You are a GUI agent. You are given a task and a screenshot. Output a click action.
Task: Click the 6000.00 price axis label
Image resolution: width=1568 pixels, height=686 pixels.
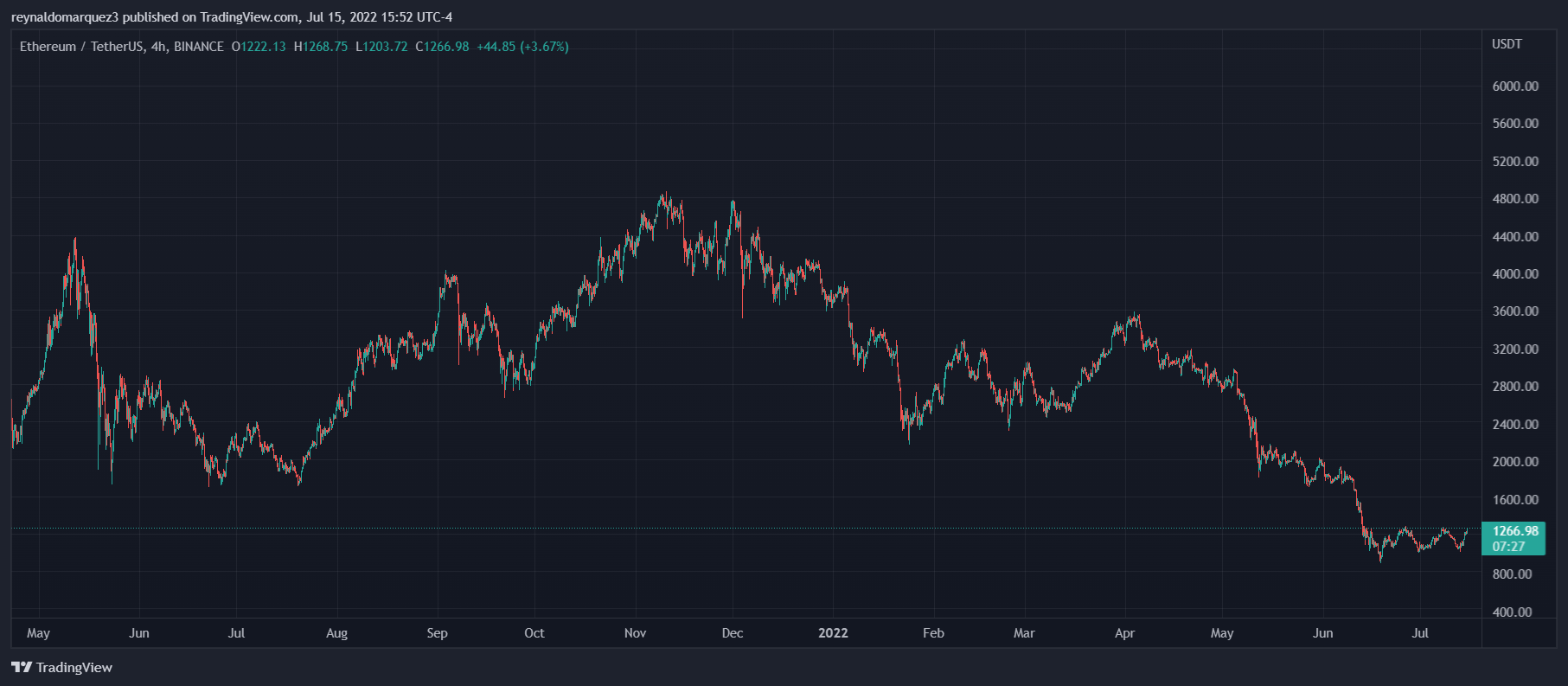1515,87
